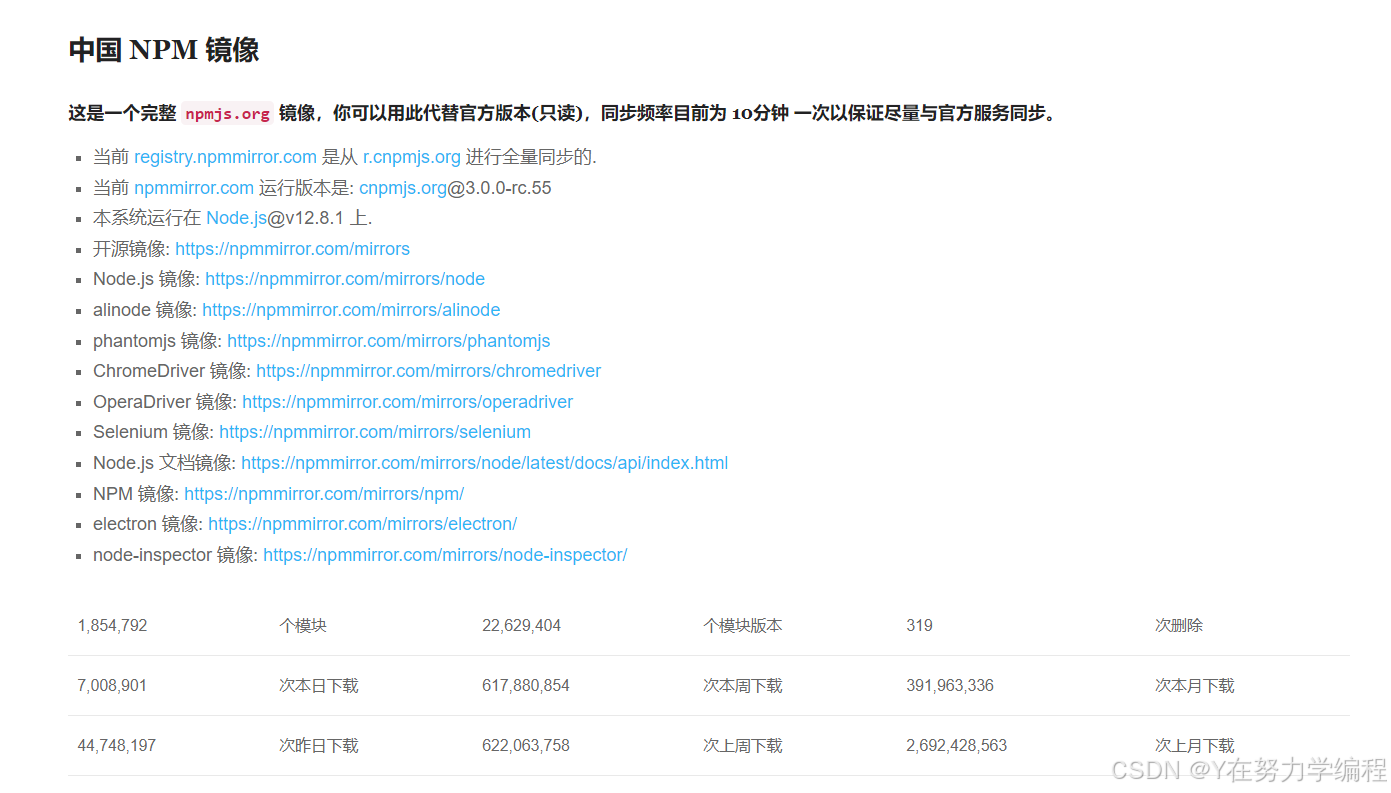Click the 10分钟 sync frequency text

click(760, 114)
